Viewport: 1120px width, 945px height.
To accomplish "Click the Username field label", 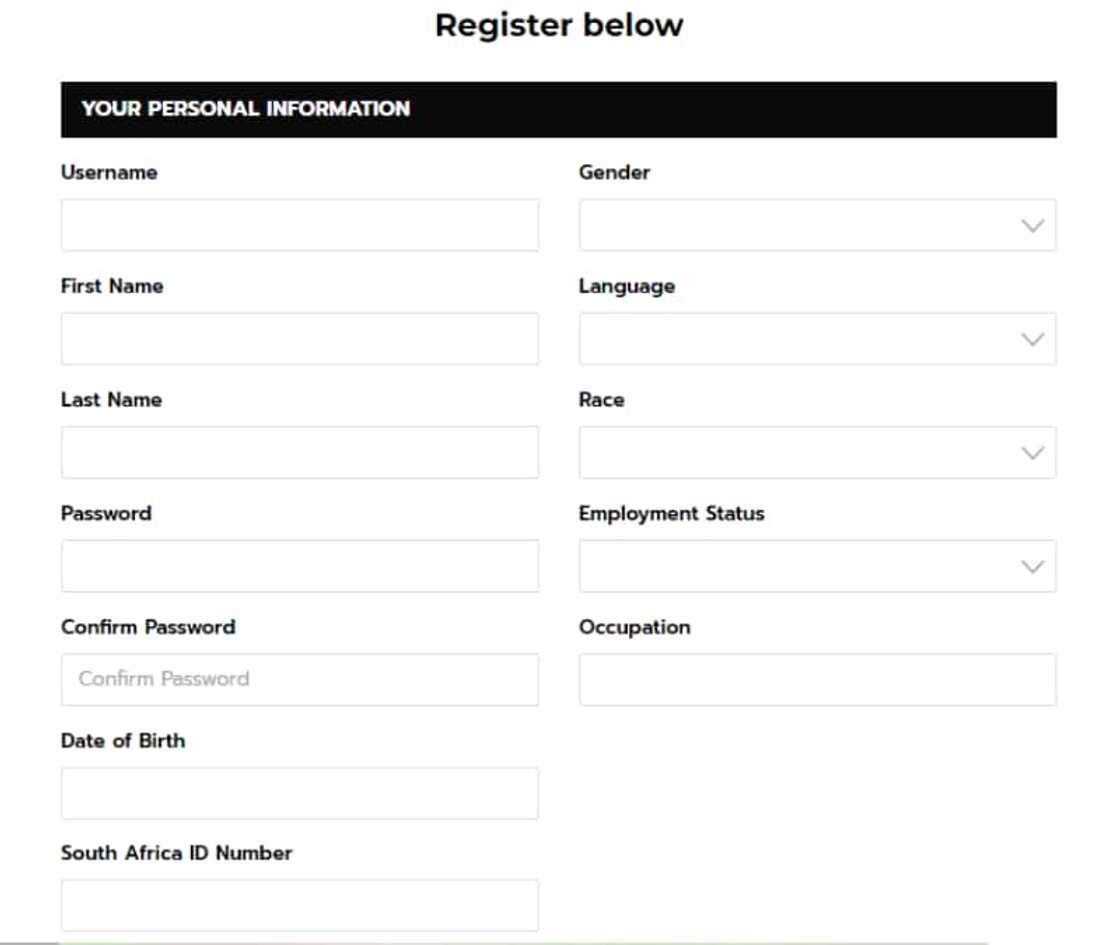I will [107, 172].
